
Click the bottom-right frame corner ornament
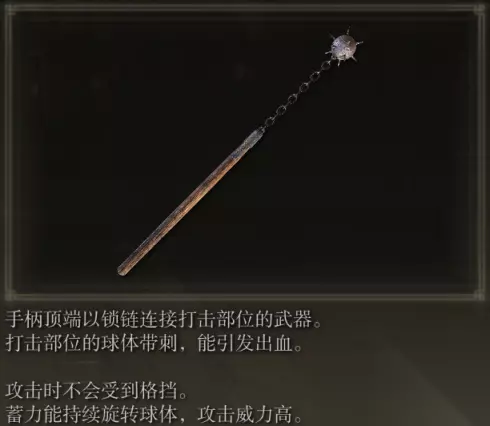pyautogui.click(x=480, y=295)
